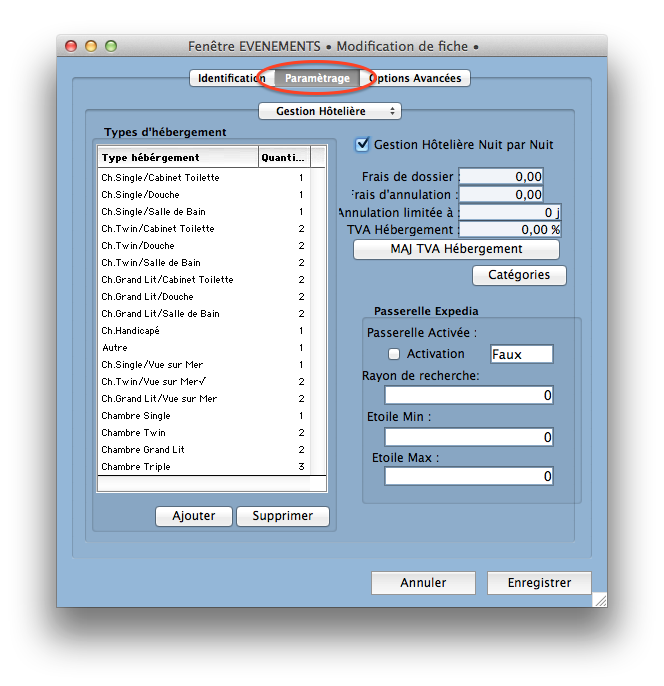Image resolution: width=664 pixels, height=686 pixels.
Task: Select the Chambre Twin row
Action: coord(204,433)
